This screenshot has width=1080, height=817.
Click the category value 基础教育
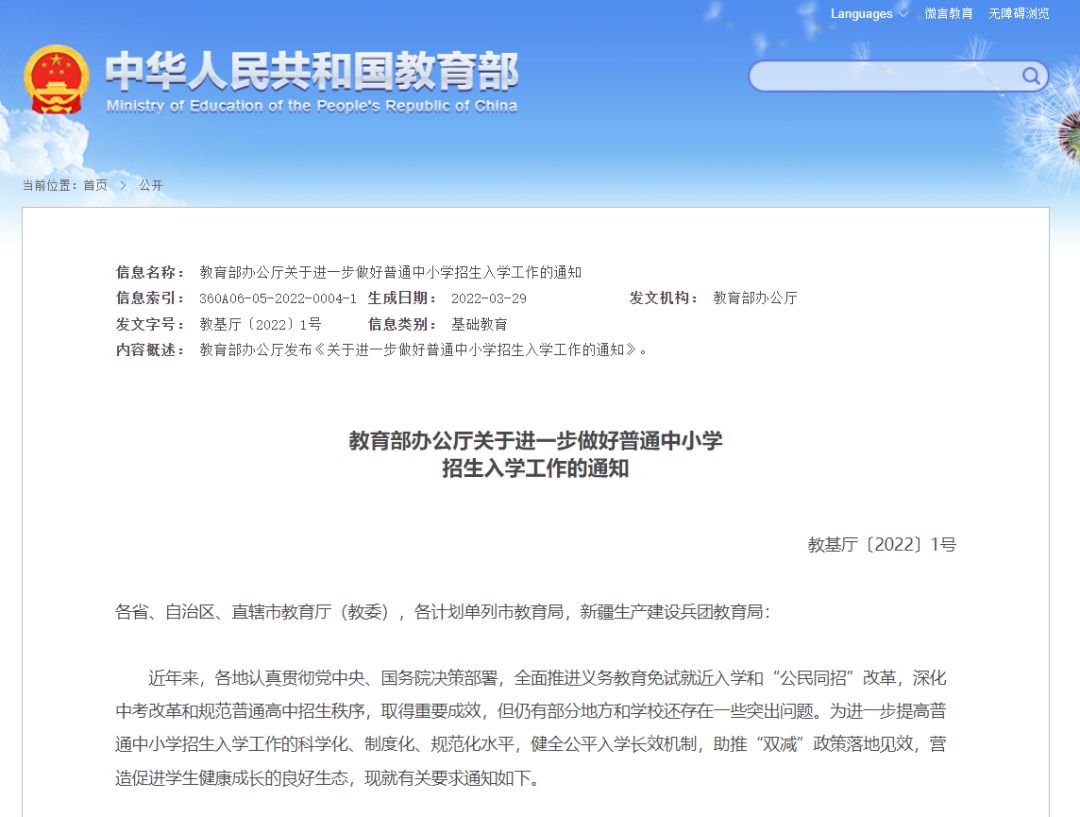pyautogui.click(x=479, y=324)
